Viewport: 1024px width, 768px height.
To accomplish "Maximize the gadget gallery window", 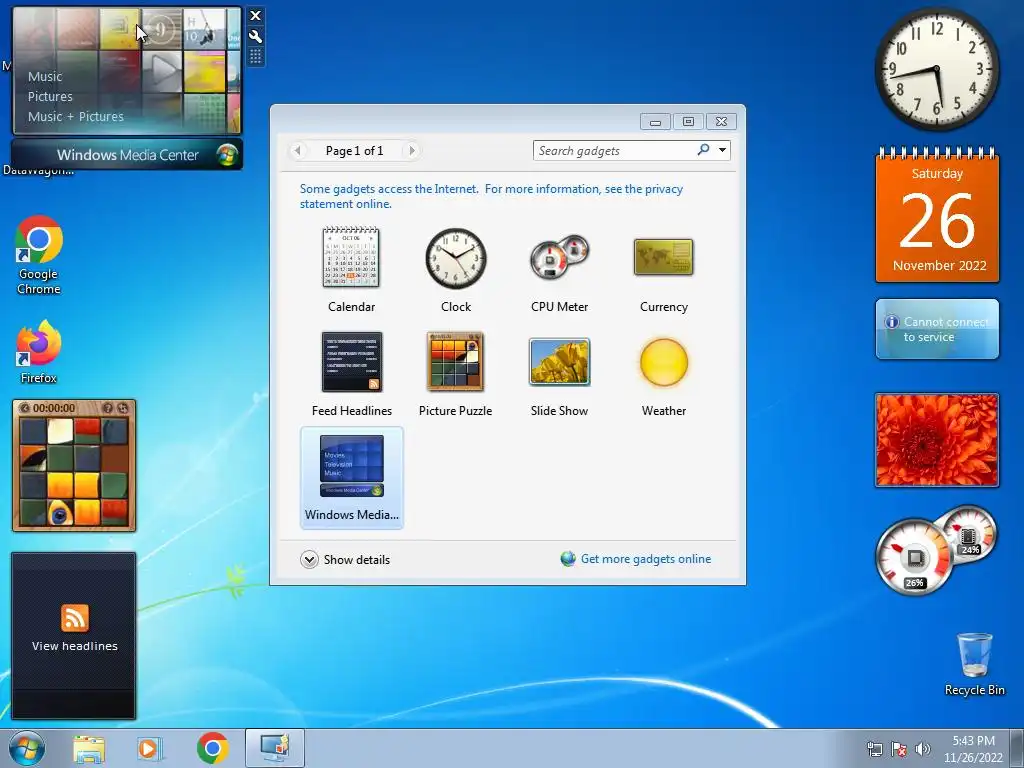I will coord(688,121).
